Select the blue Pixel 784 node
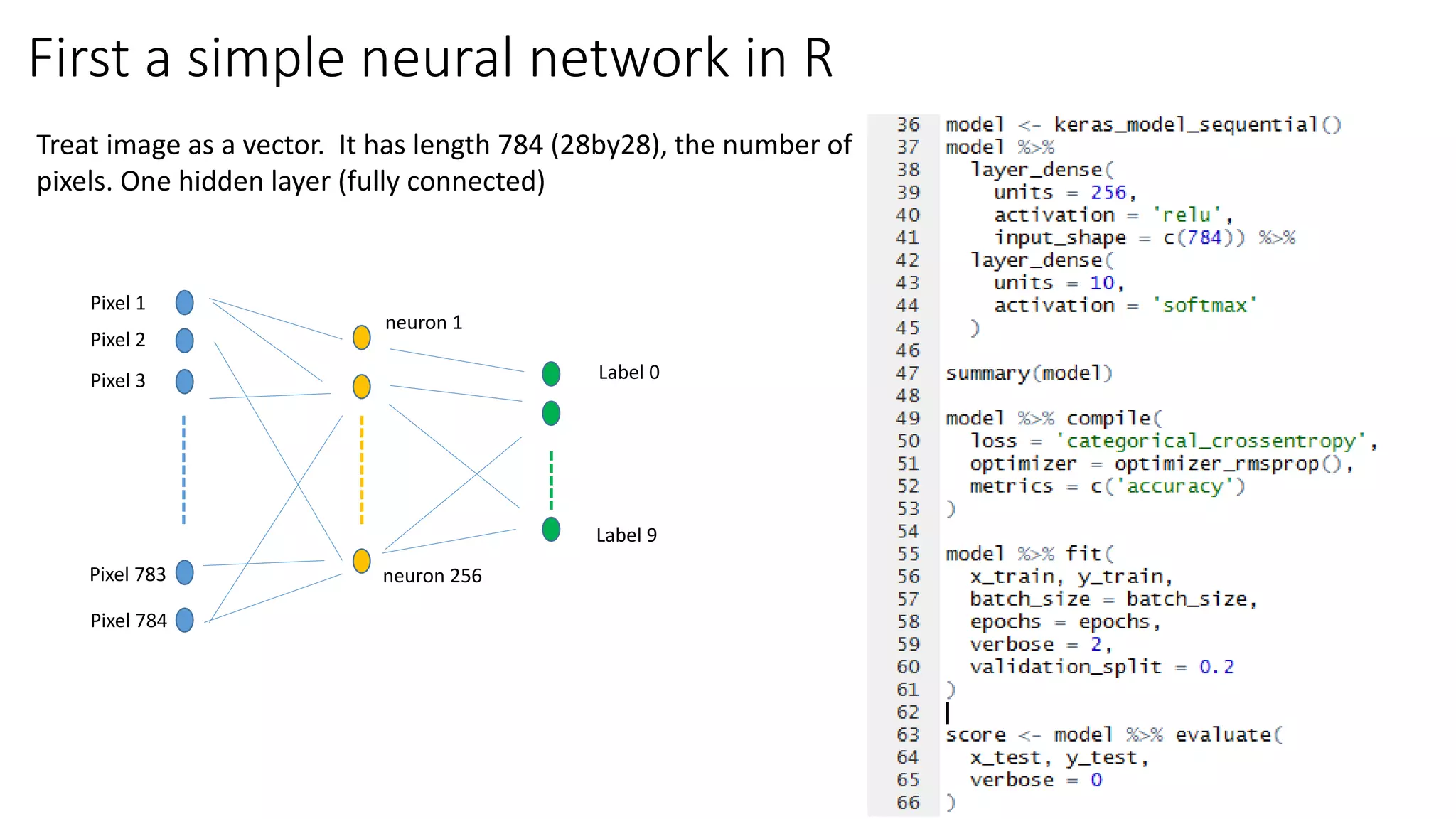 coord(184,620)
